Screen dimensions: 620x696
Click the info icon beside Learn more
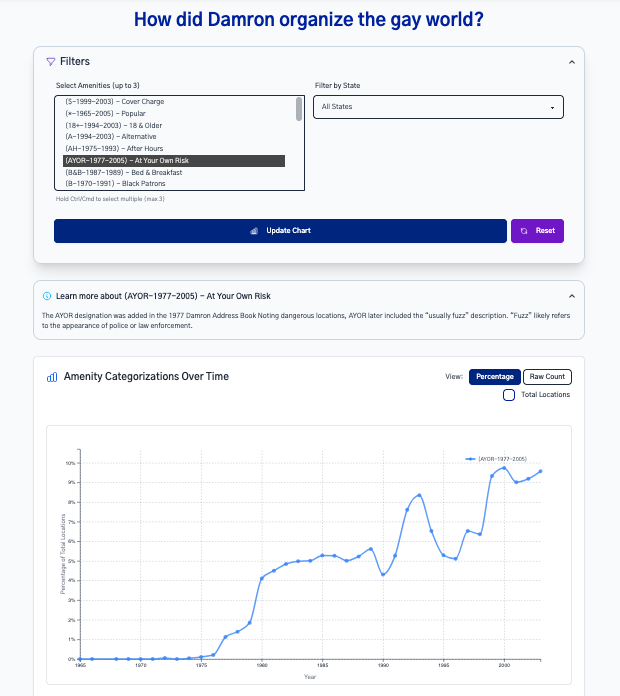tap(47, 296)
